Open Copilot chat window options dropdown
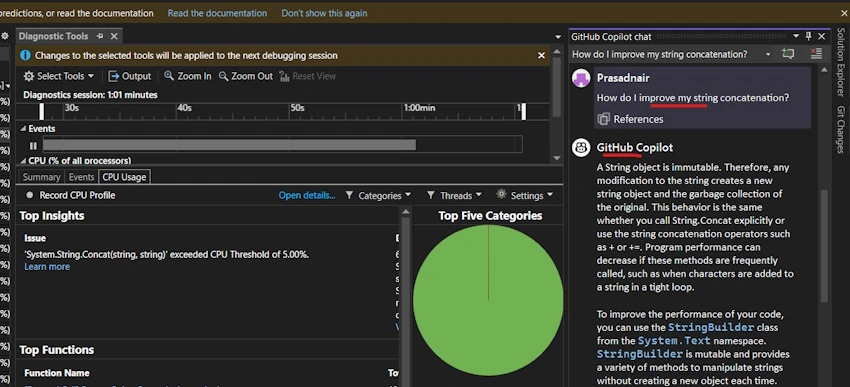Viewport: 850px width, 387px height. (796, 36)
